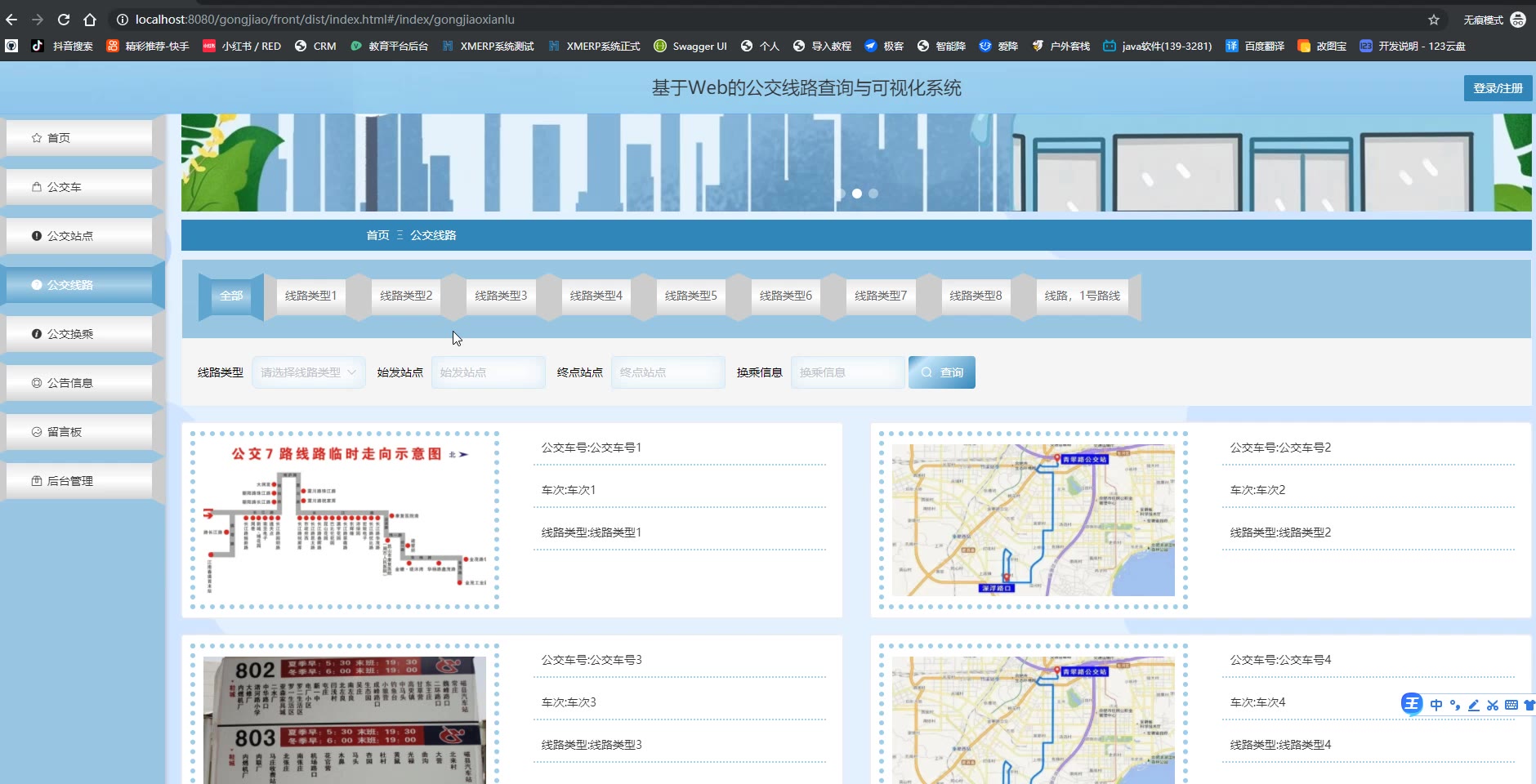This screenshot has height=784, width=1536.
Task: Filter by 线路类型3 tab
Action: point(501,296)
